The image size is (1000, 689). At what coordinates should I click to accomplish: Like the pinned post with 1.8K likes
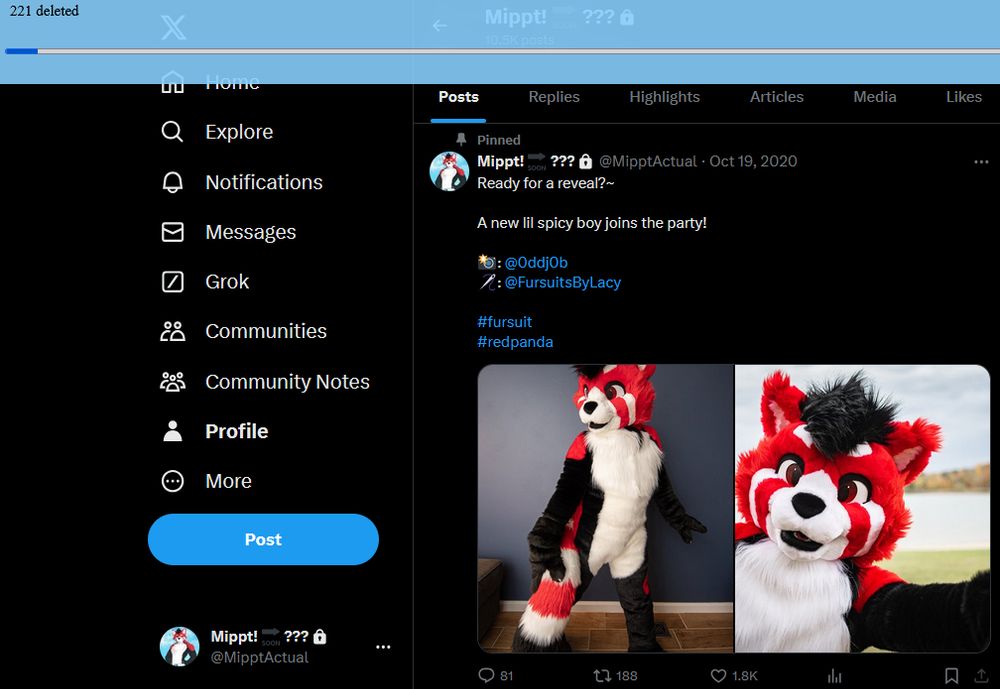[718, 675]
